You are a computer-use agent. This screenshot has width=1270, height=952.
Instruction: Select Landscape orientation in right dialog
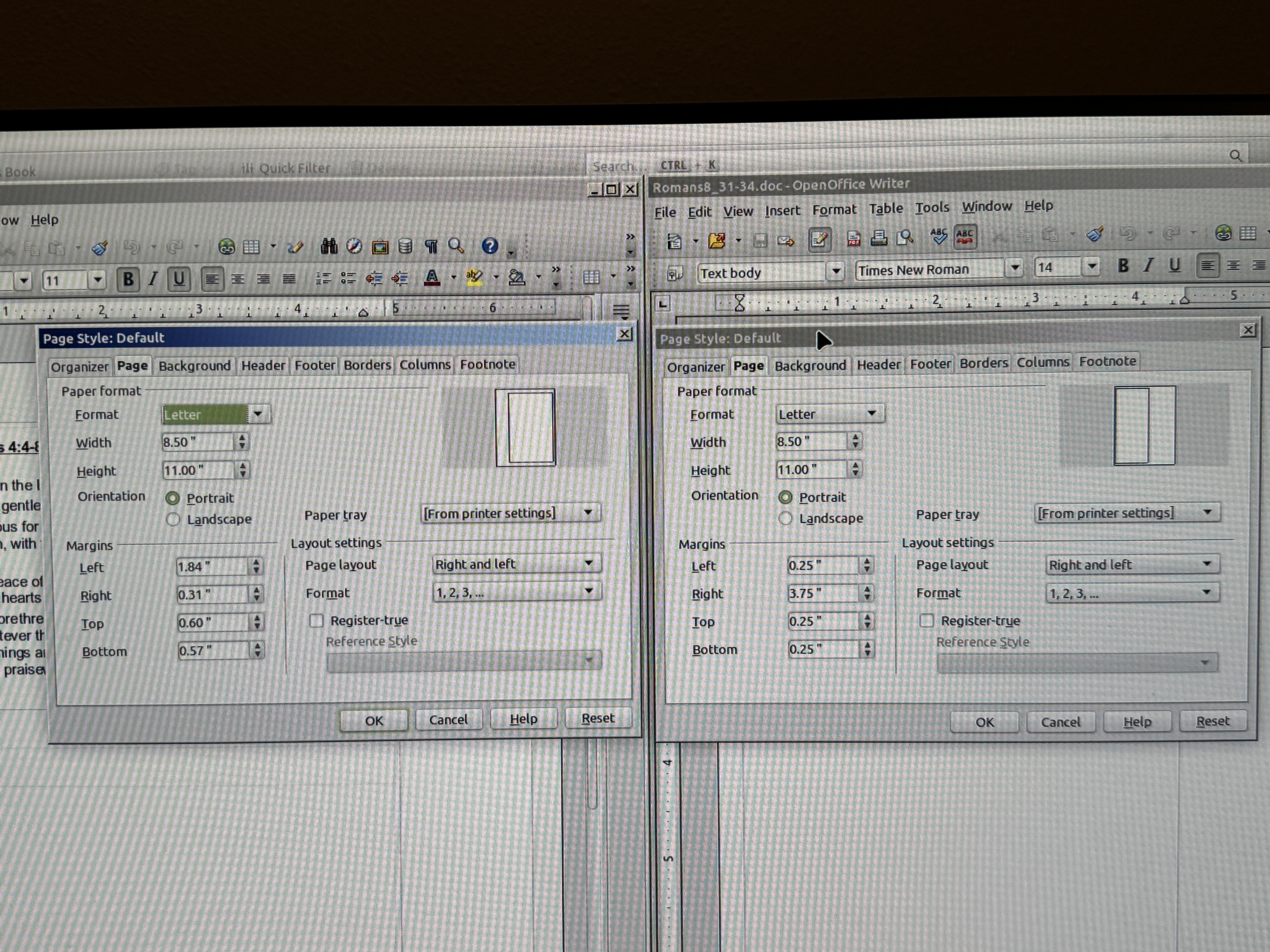point(786,519)
